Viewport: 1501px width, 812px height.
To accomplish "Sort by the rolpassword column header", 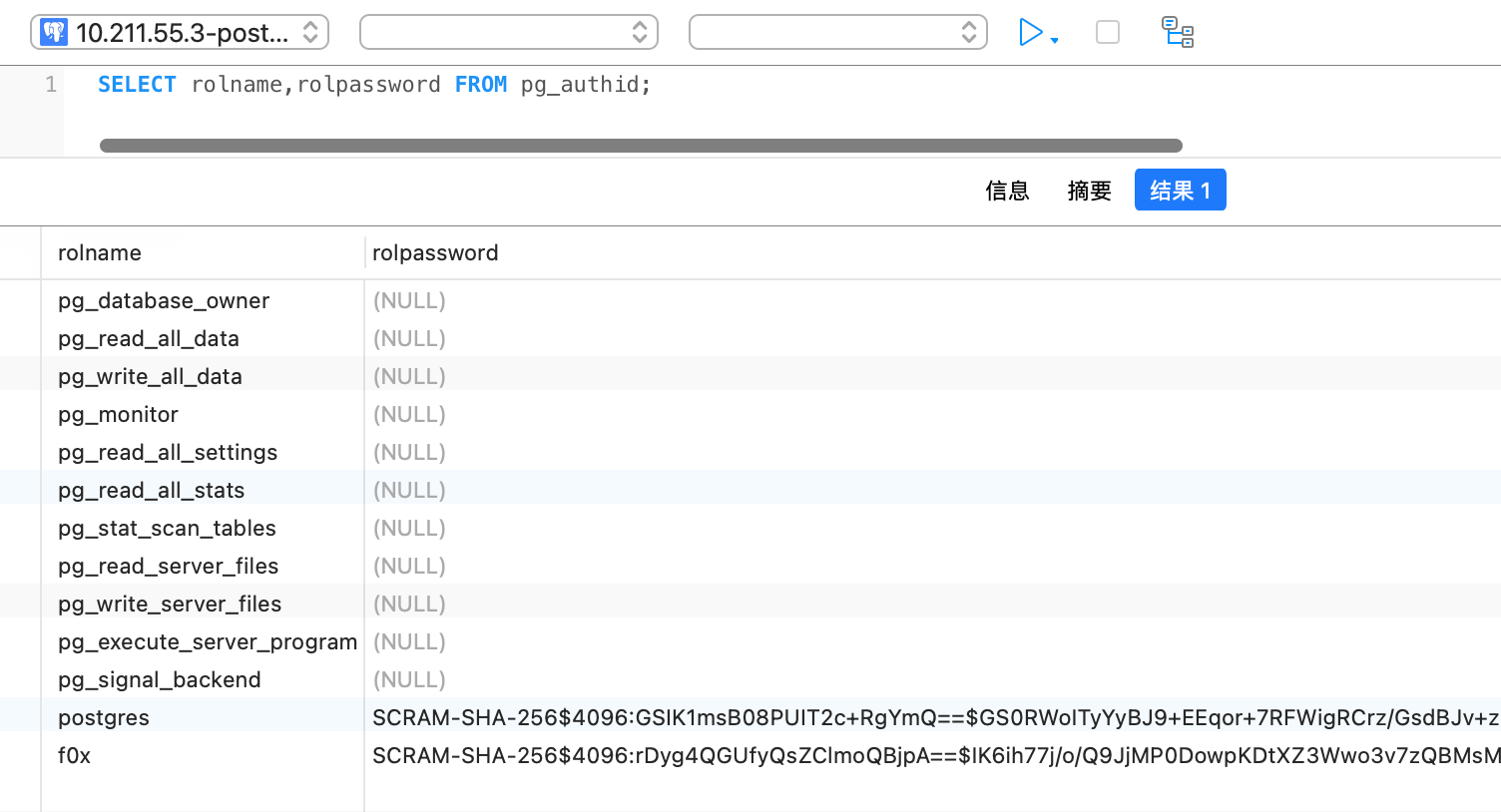I will click(x=435, y=252).
